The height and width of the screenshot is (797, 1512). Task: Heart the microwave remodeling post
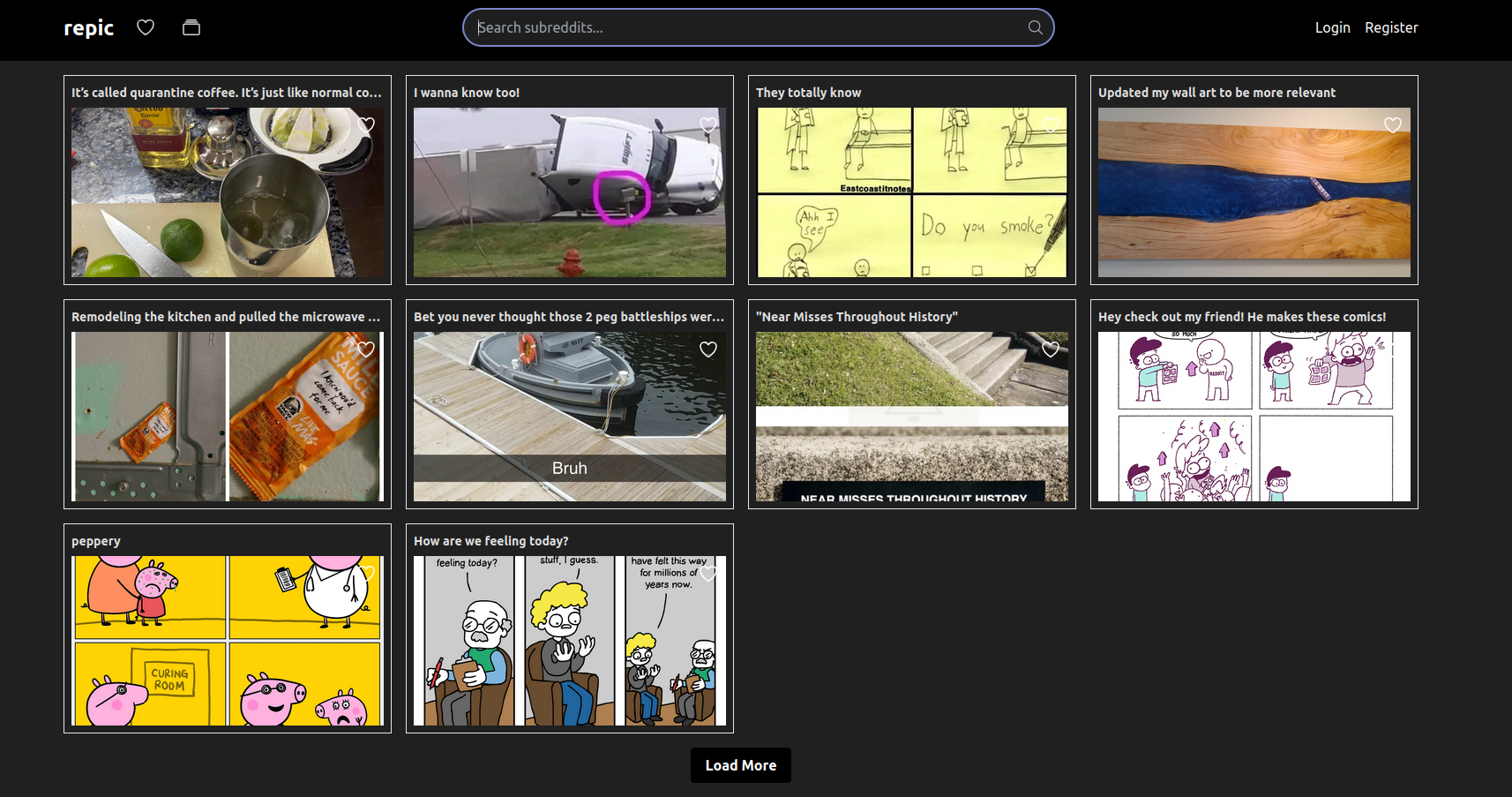coord(366,350)
